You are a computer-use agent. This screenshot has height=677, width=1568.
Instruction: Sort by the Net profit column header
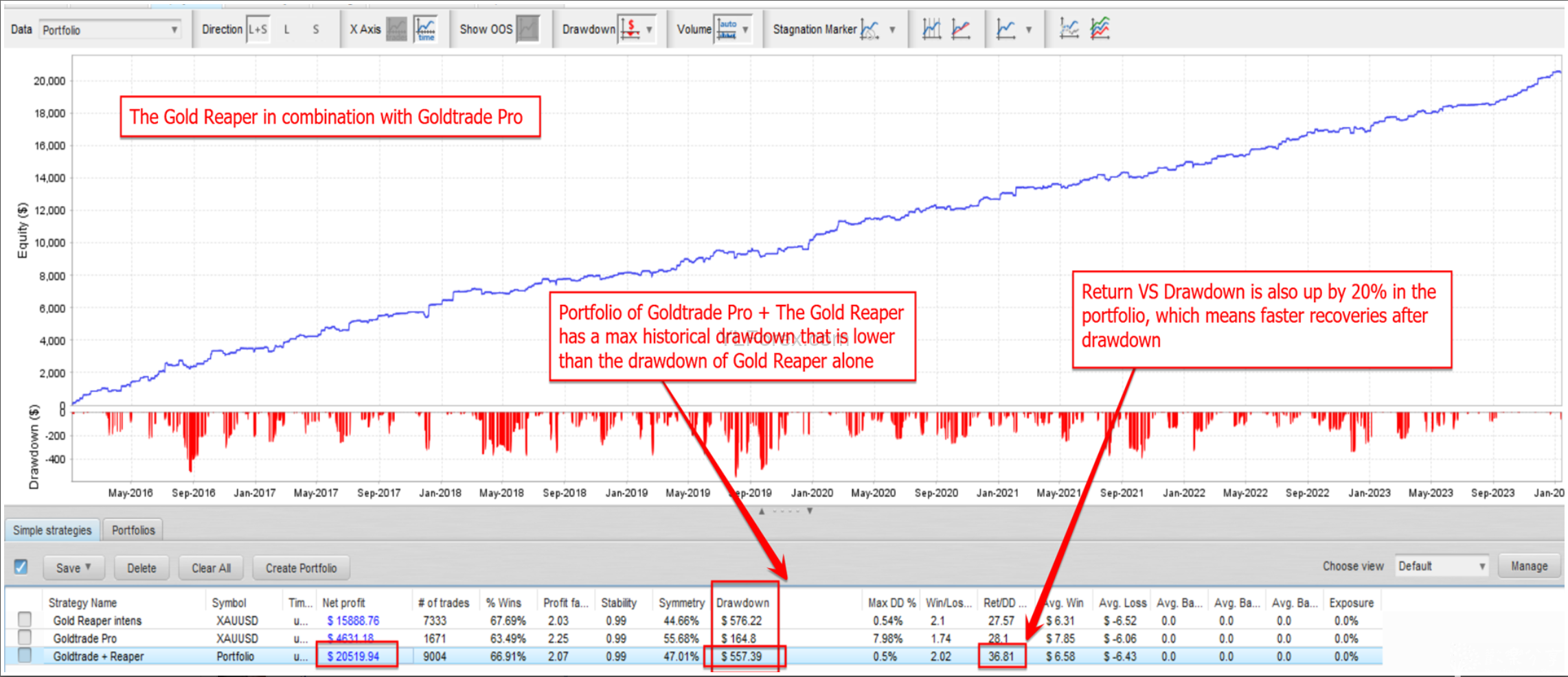(344, 603)
